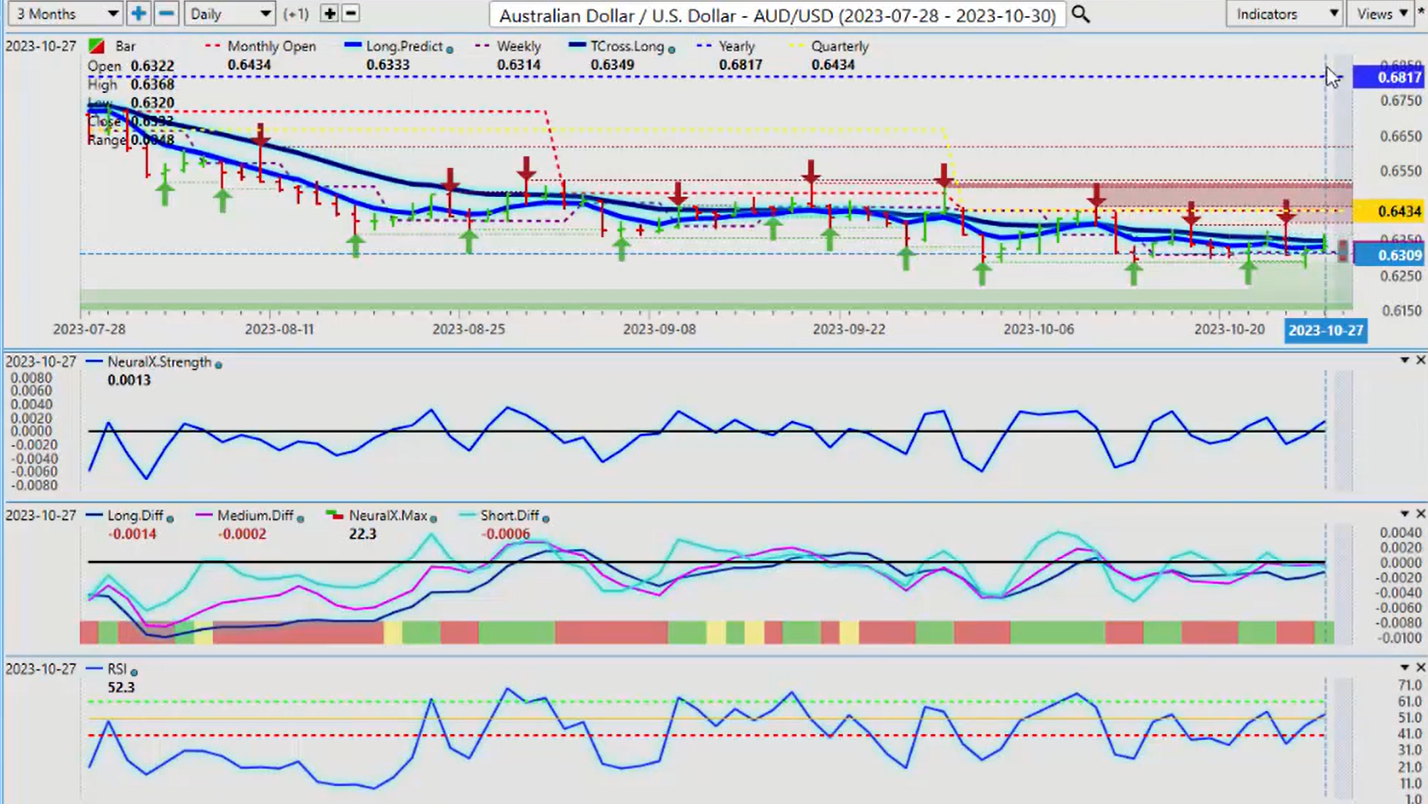
Task: Open the Indicators dropdown
Action: [x=1284, y=14]
